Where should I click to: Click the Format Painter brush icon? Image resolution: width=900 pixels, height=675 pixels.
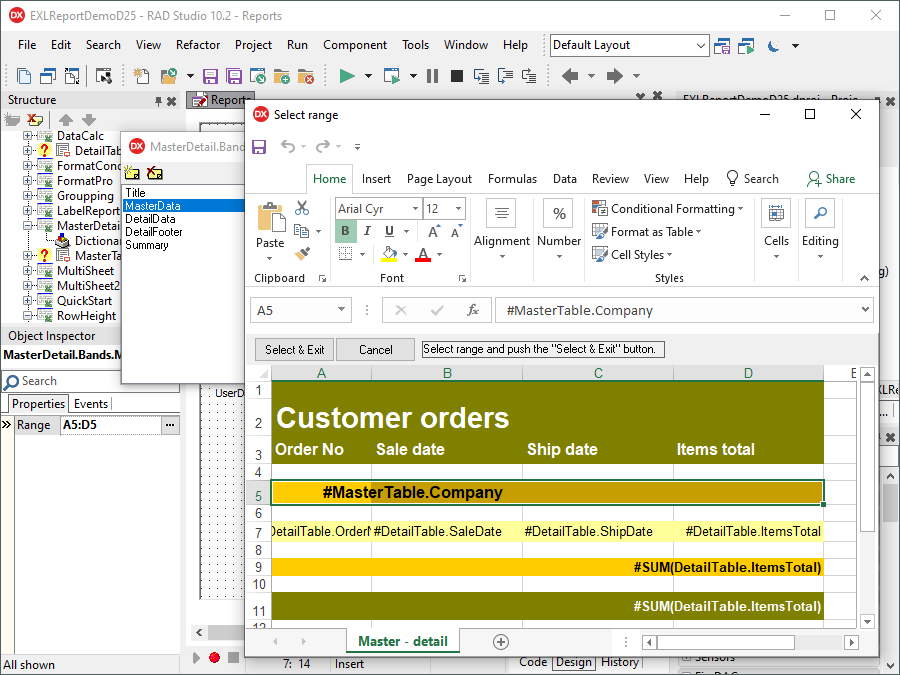pyautogui.click(x=302, y=254)
